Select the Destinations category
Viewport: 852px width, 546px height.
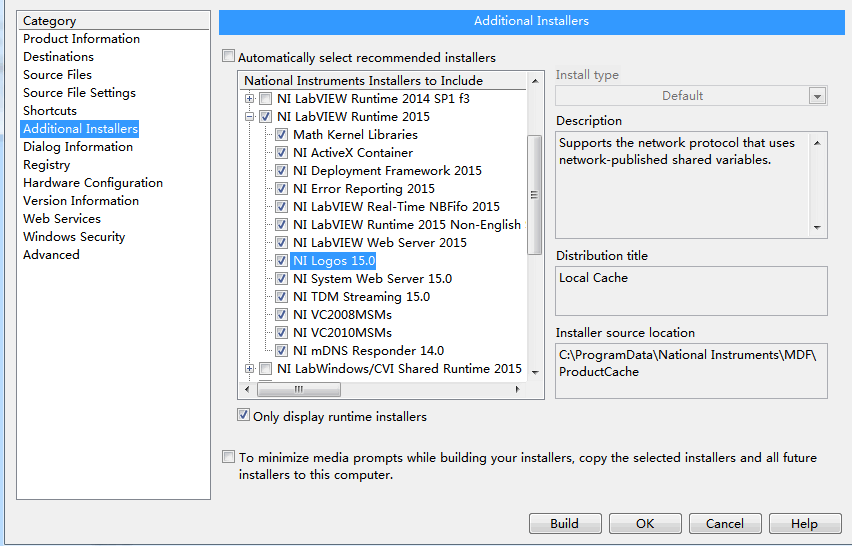(x=58, y=57)
